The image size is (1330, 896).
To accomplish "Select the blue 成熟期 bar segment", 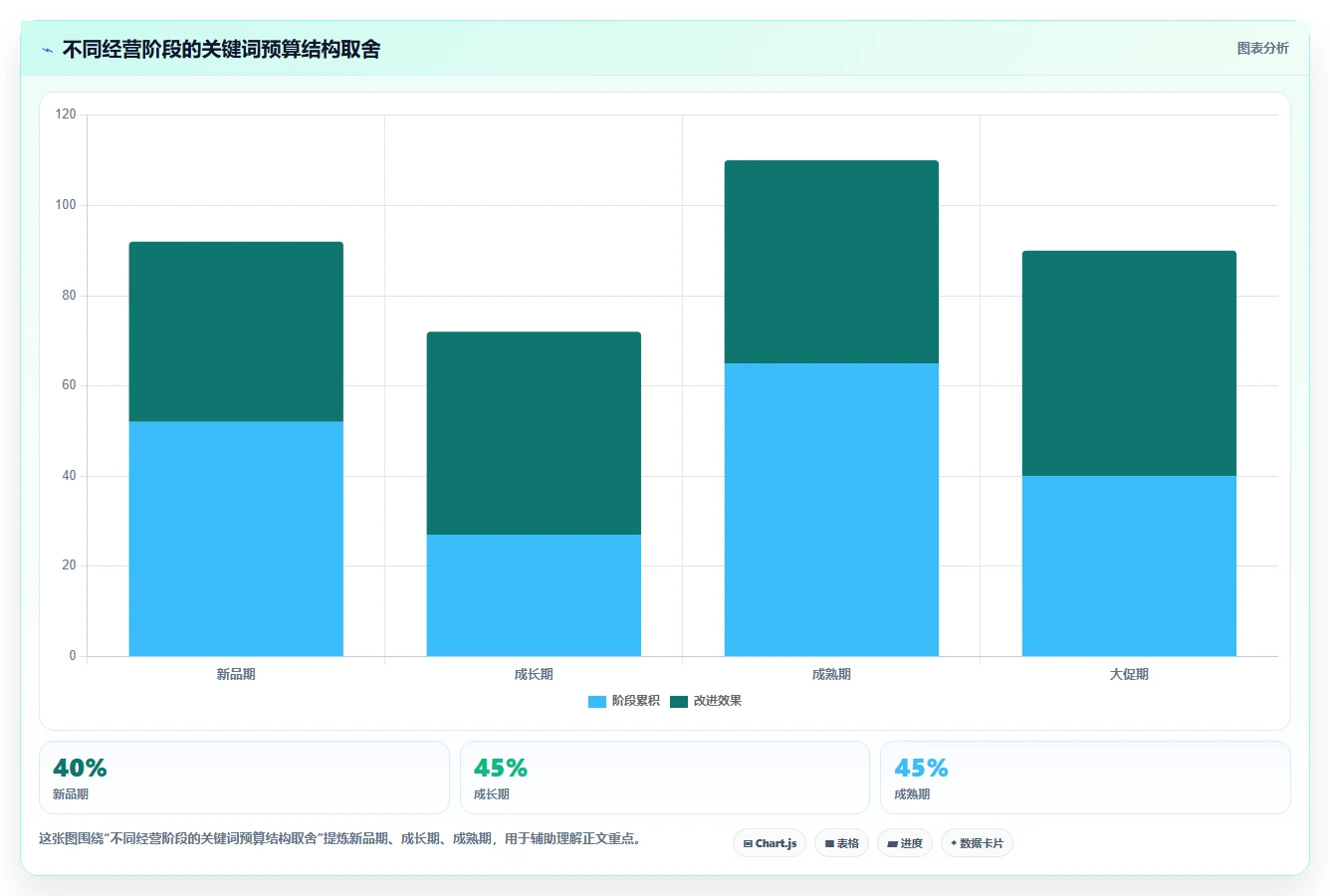I will point(831,510).
